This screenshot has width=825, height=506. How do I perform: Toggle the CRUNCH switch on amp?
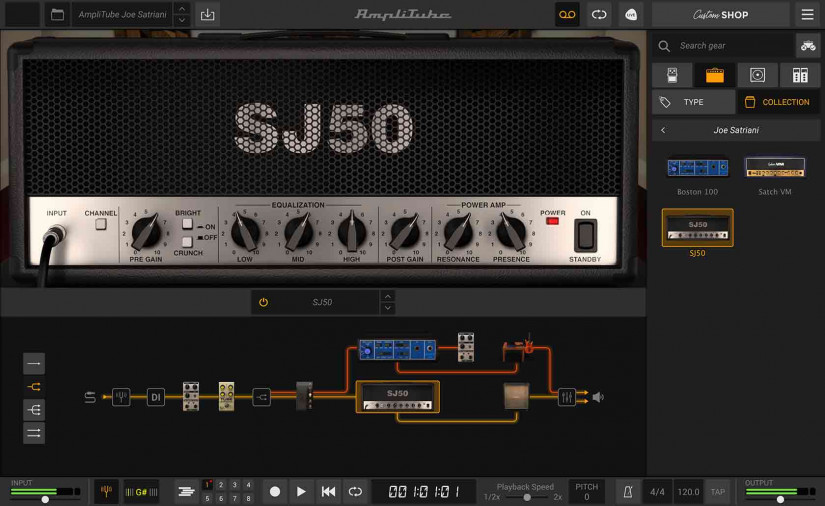coord(187,242)
